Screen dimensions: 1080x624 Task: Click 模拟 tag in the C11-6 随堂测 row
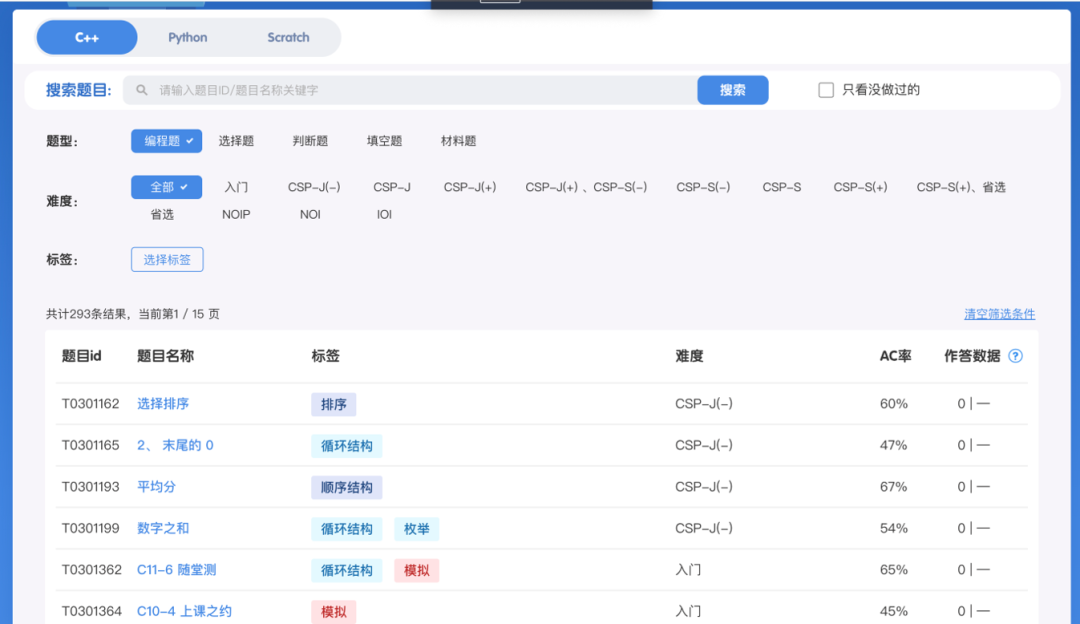417,570
